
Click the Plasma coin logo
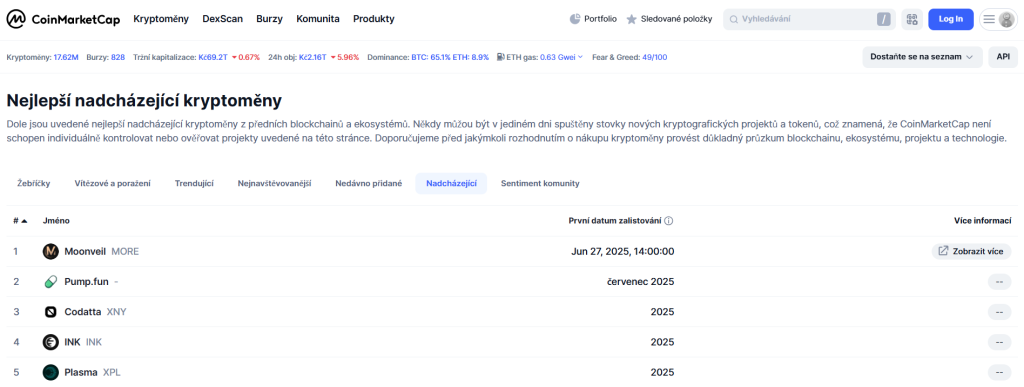51,373
